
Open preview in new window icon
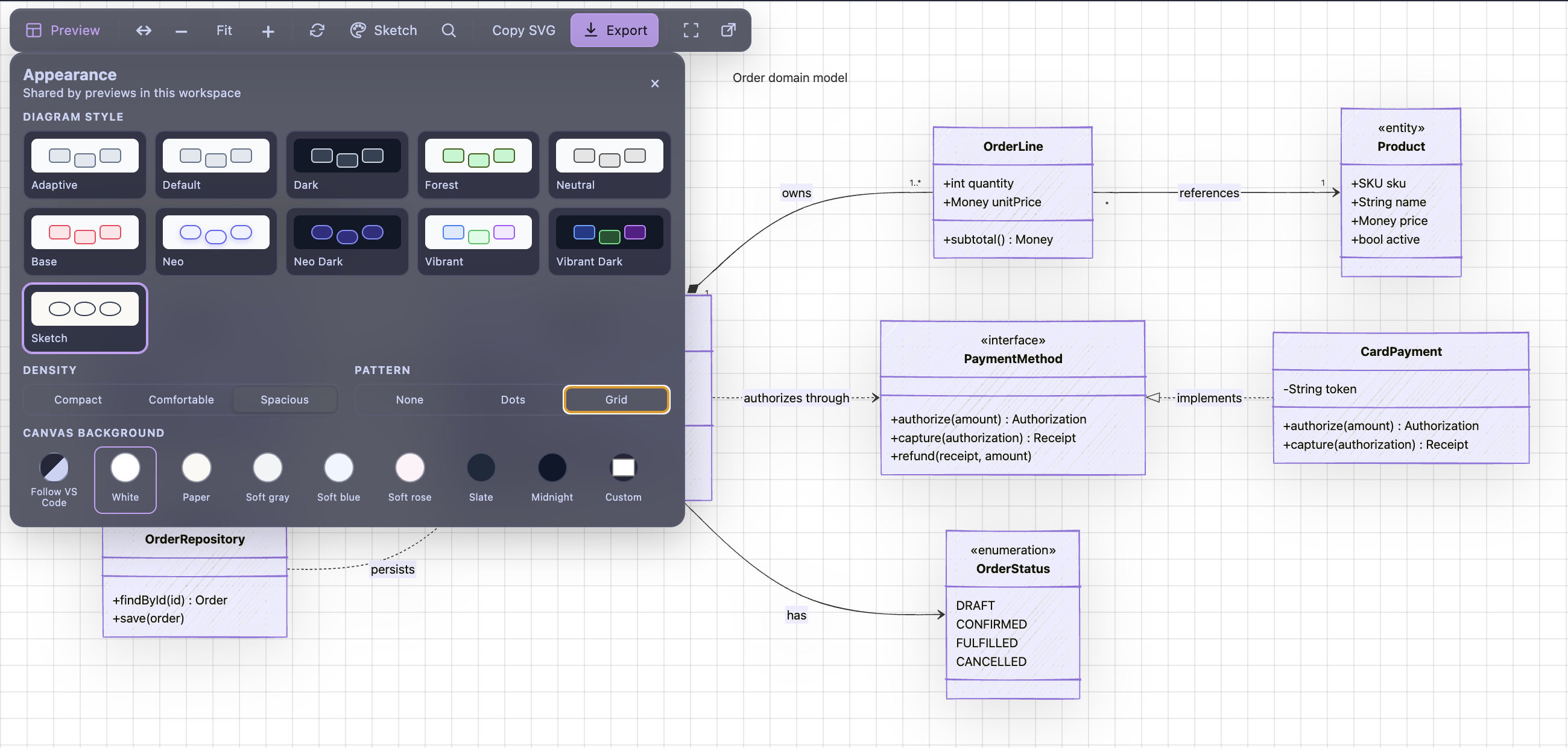(728, 30)
